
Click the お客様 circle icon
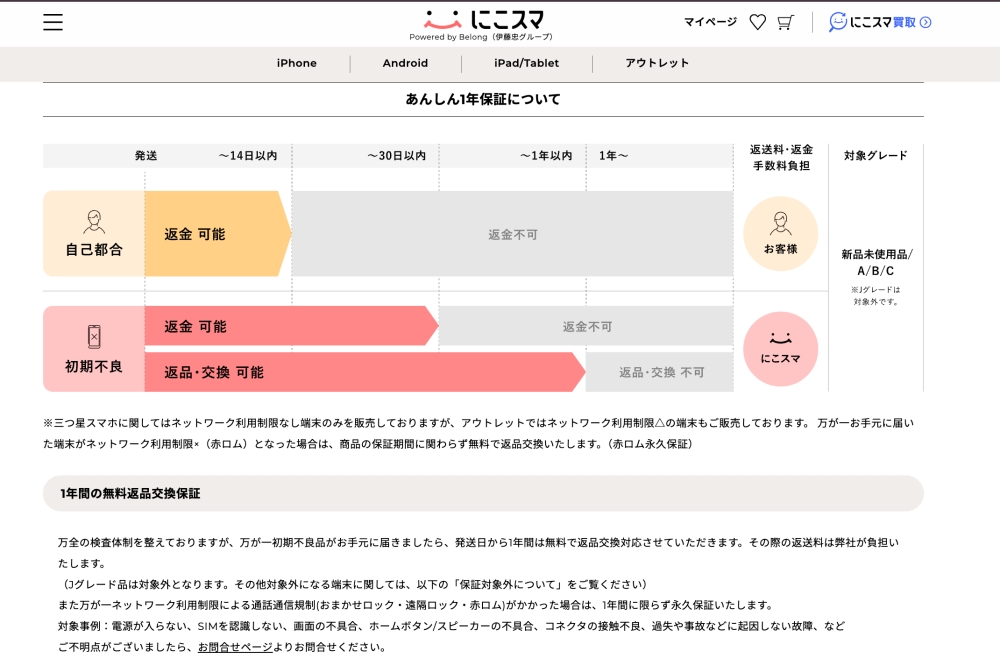[x=780, y=233]
